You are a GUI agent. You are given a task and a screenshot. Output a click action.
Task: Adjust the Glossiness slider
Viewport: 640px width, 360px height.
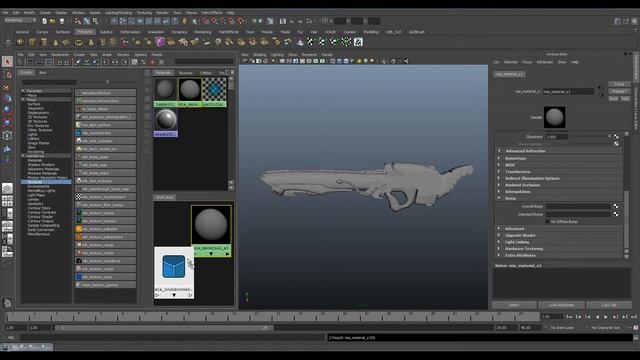[590, 137]
